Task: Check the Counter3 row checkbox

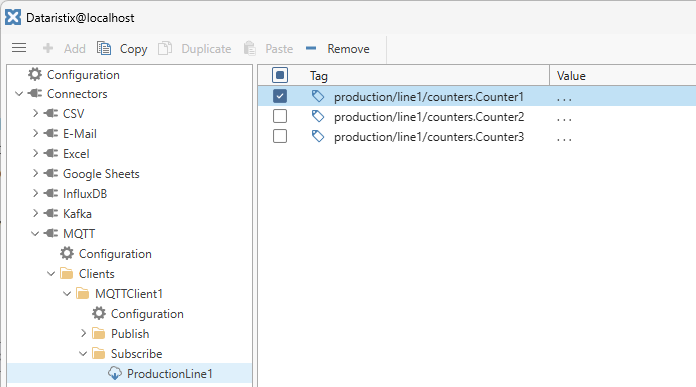Action: [x=280, y=136]
